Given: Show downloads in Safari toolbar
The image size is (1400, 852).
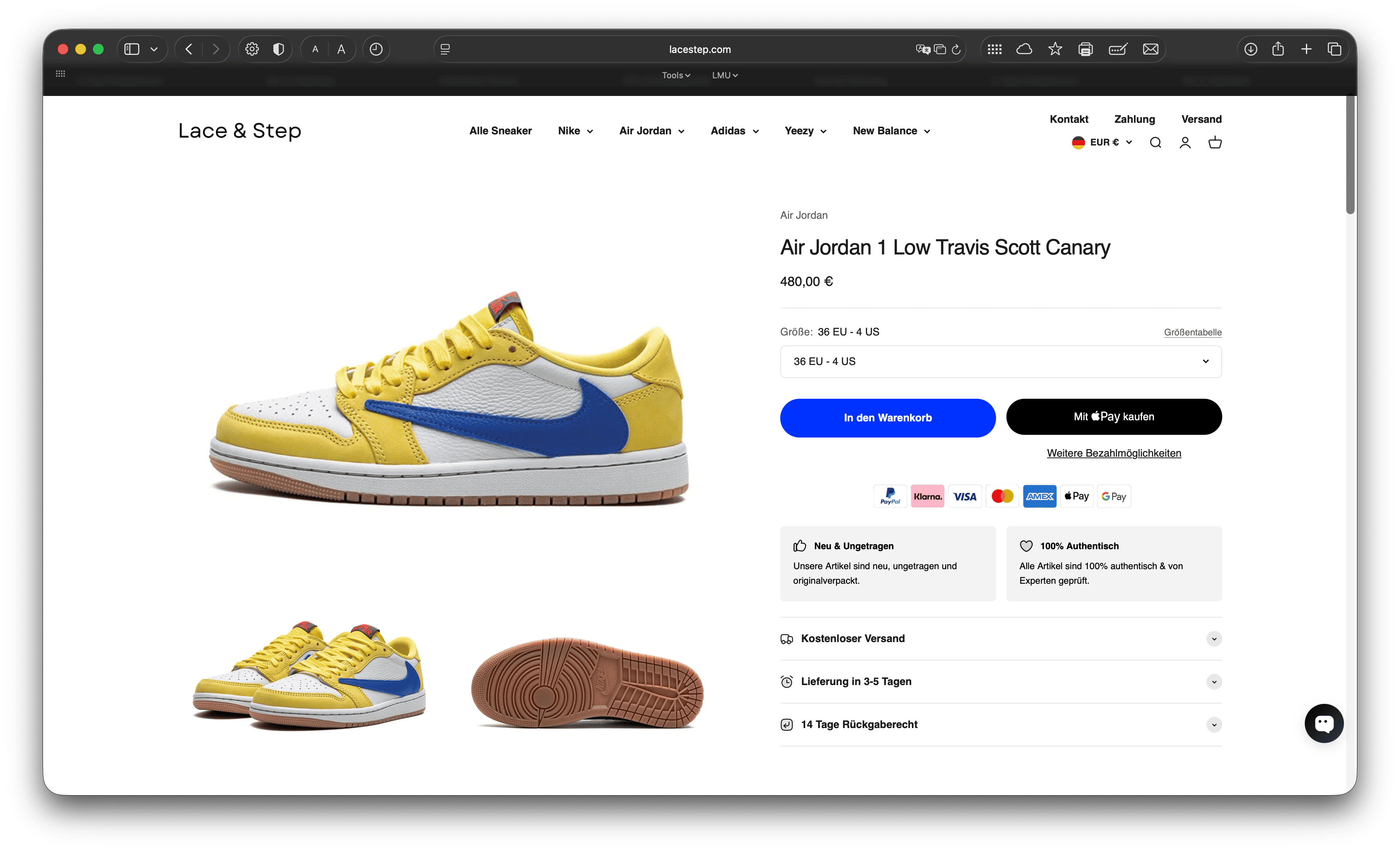Looking at the screenshot, I should (1251, 50).
